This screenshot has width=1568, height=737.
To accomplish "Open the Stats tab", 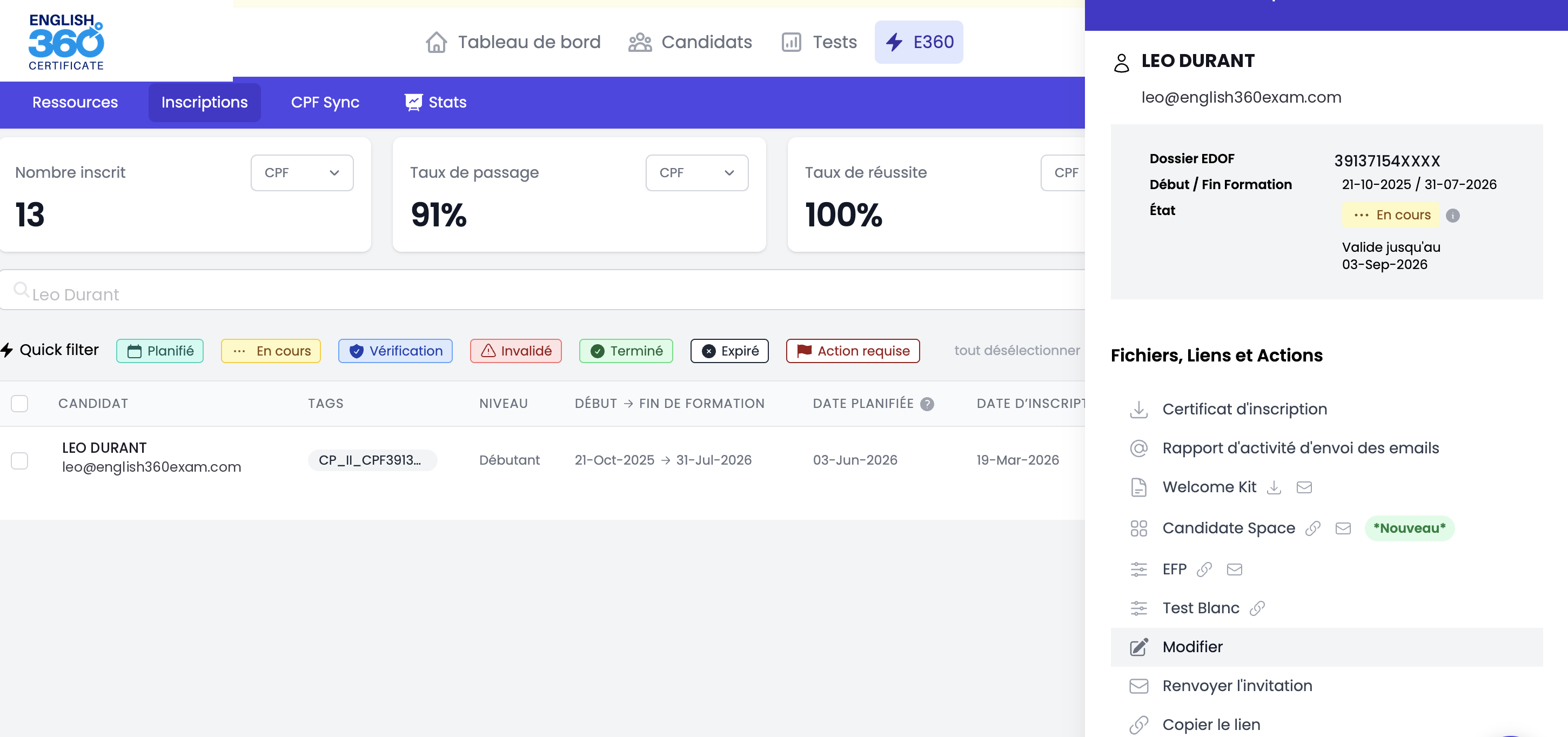I will [x=436, y=102].
